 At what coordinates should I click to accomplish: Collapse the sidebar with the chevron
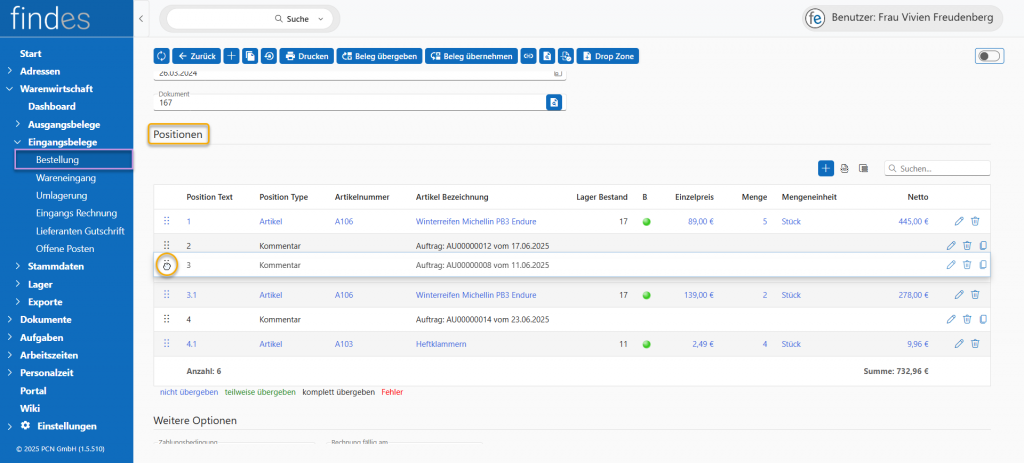pyautogui.click(x=141, y=19)
